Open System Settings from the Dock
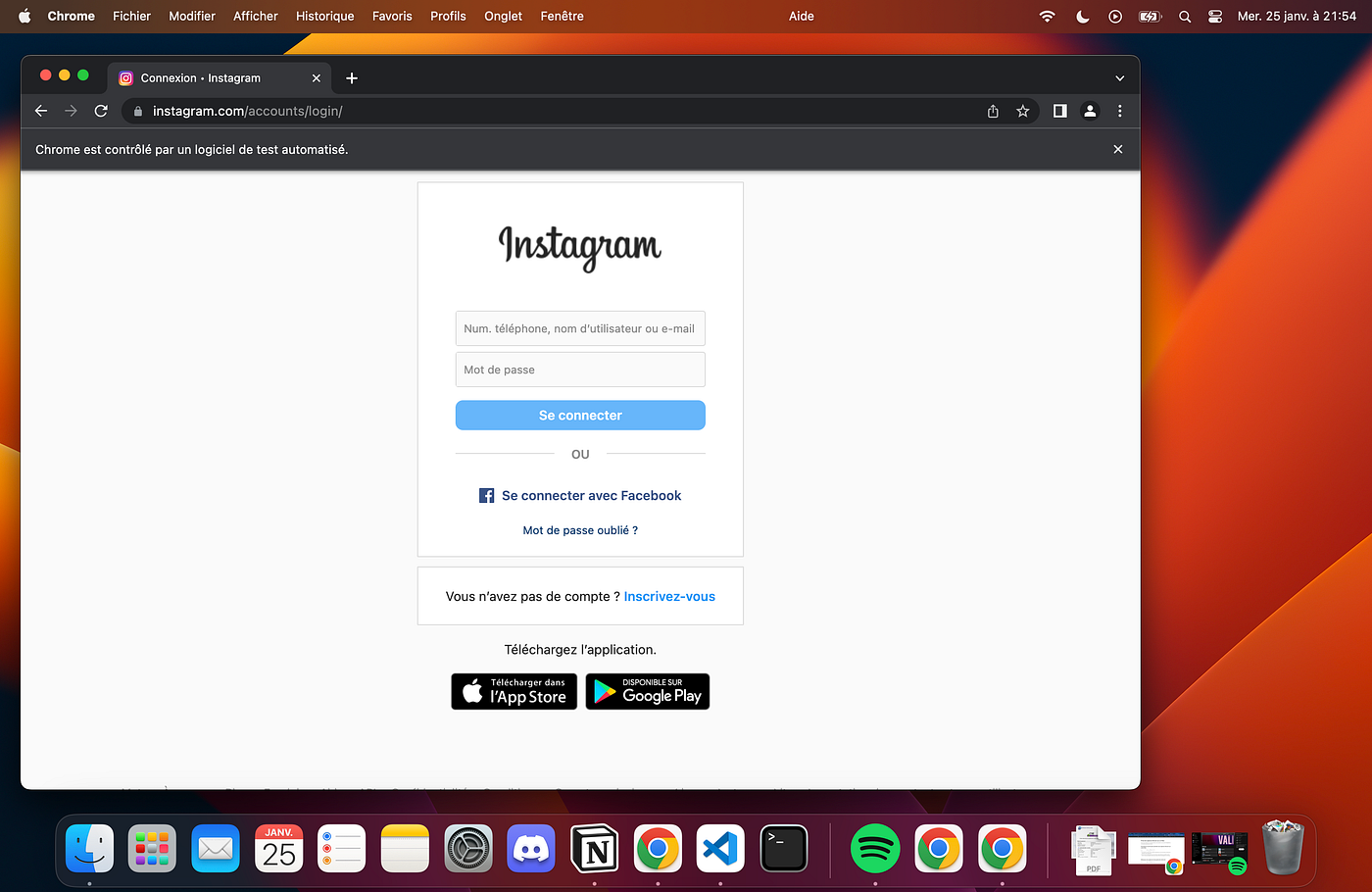 (x=468, y=848)
